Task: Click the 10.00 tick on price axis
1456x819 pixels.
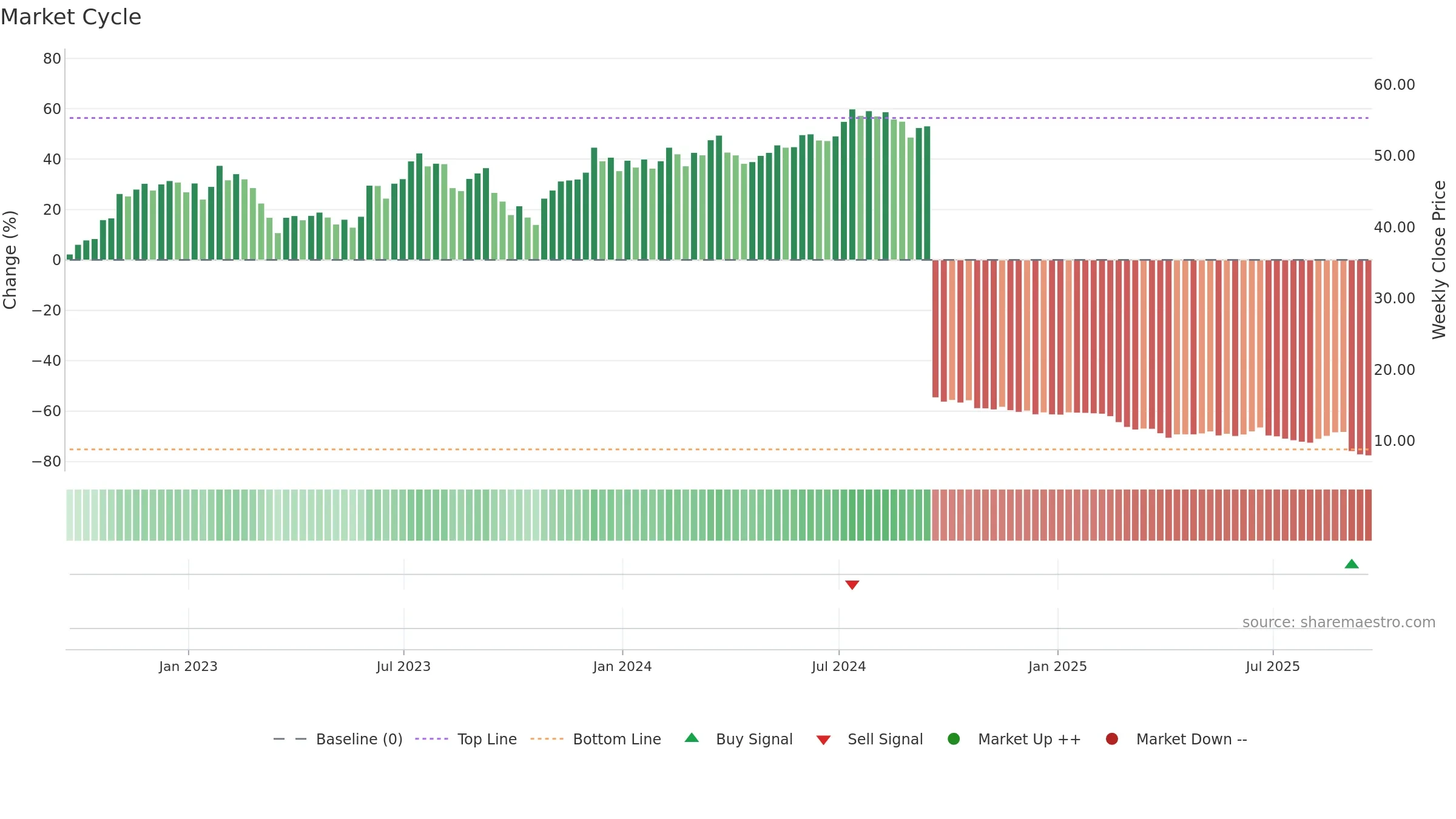Action: click(x=1394, y=441)
